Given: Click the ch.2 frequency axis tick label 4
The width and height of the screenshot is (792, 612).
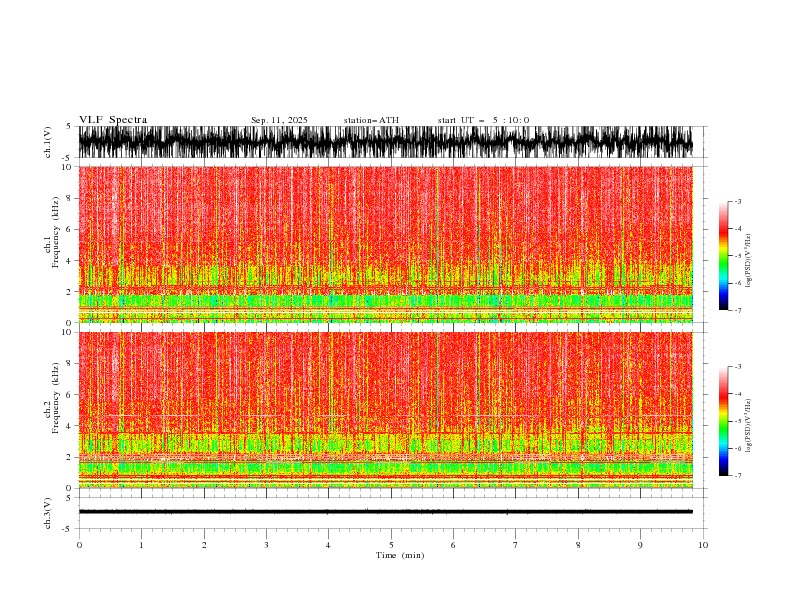Looking at the screenshot, I should click(x=69, y=426).
